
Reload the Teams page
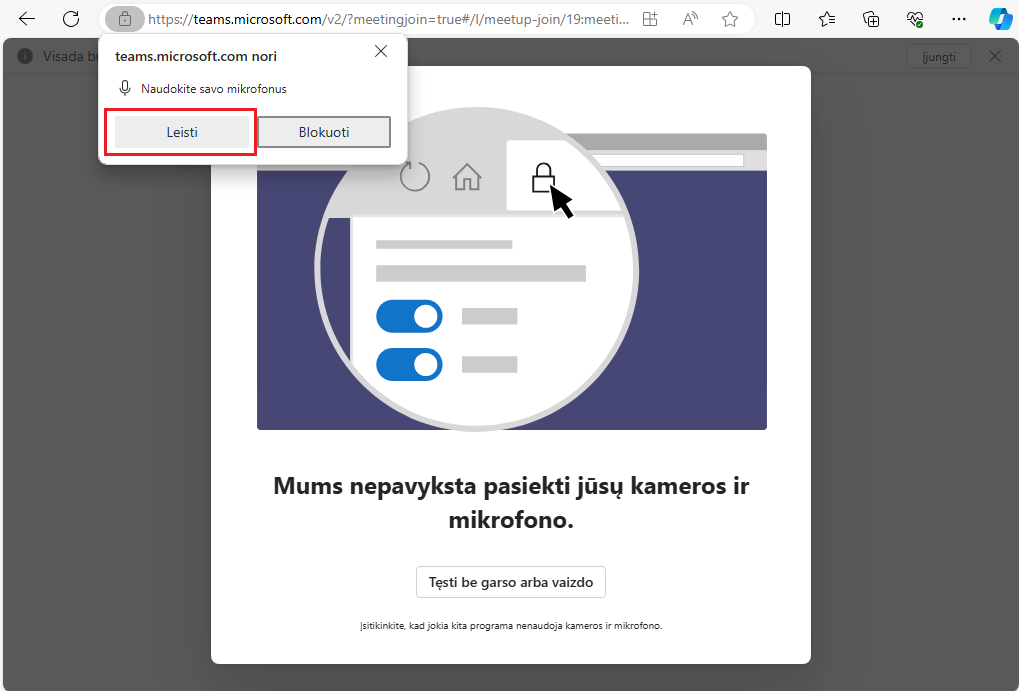(71, 19)
